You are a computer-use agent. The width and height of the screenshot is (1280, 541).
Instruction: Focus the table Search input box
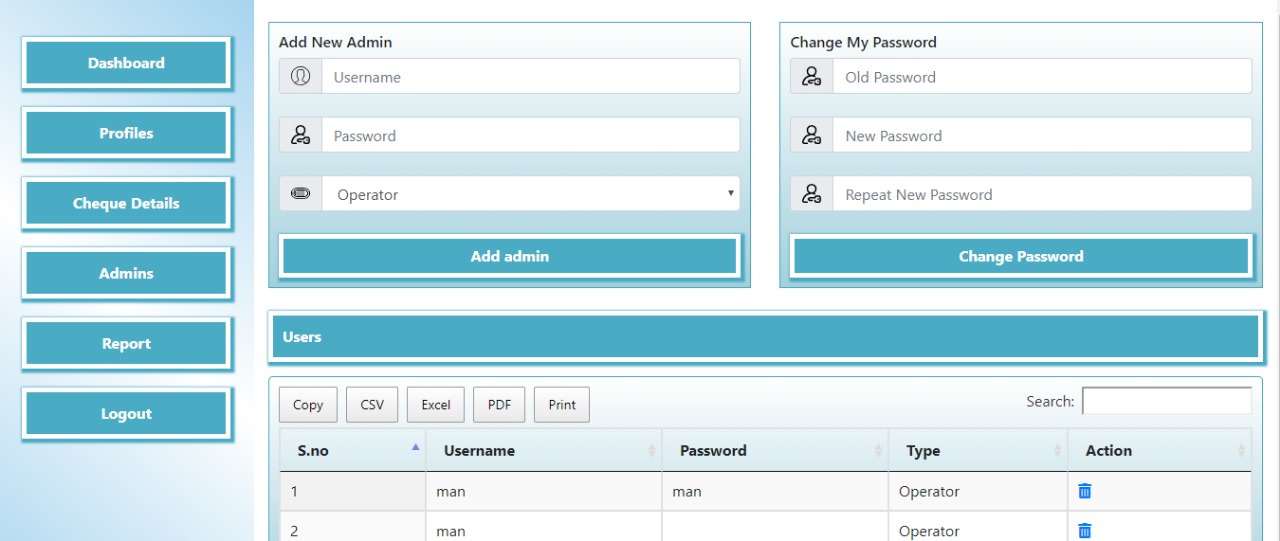pos(1167,401)
